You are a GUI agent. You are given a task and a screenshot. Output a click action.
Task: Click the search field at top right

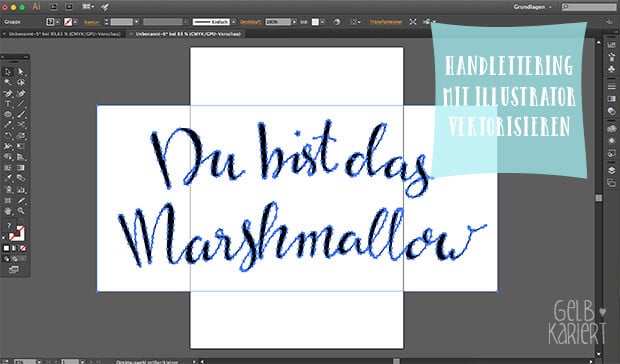(x=589, y=7)
